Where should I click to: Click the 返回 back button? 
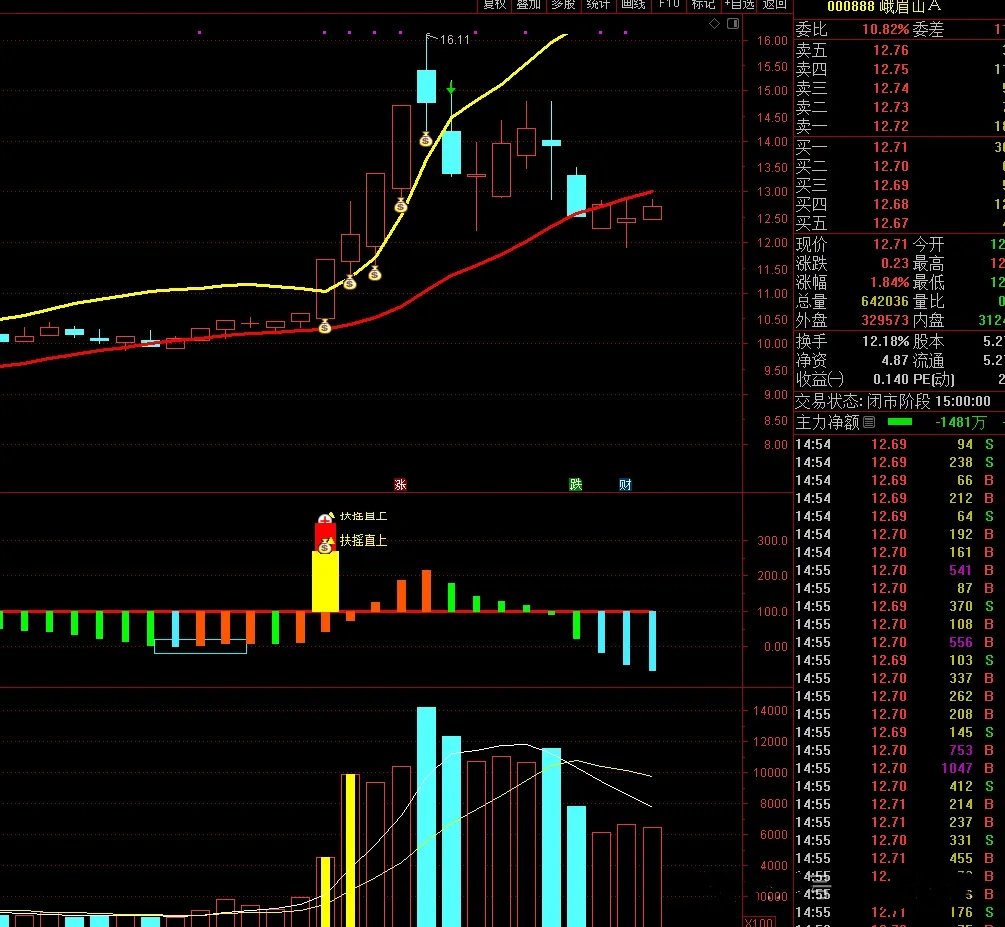pos(775,5)
